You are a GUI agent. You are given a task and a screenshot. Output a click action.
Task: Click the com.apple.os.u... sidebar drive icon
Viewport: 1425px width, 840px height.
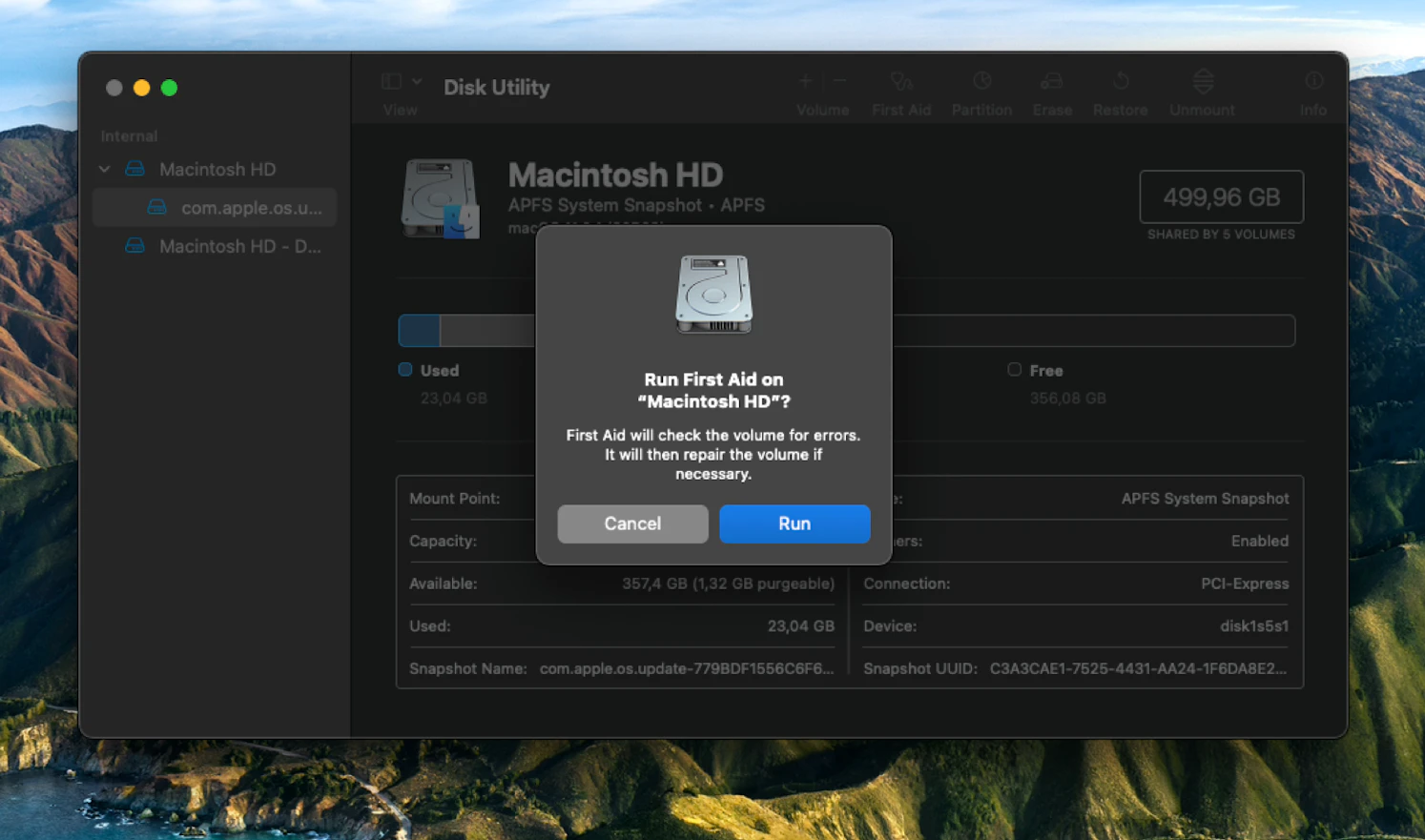point(157,207)
